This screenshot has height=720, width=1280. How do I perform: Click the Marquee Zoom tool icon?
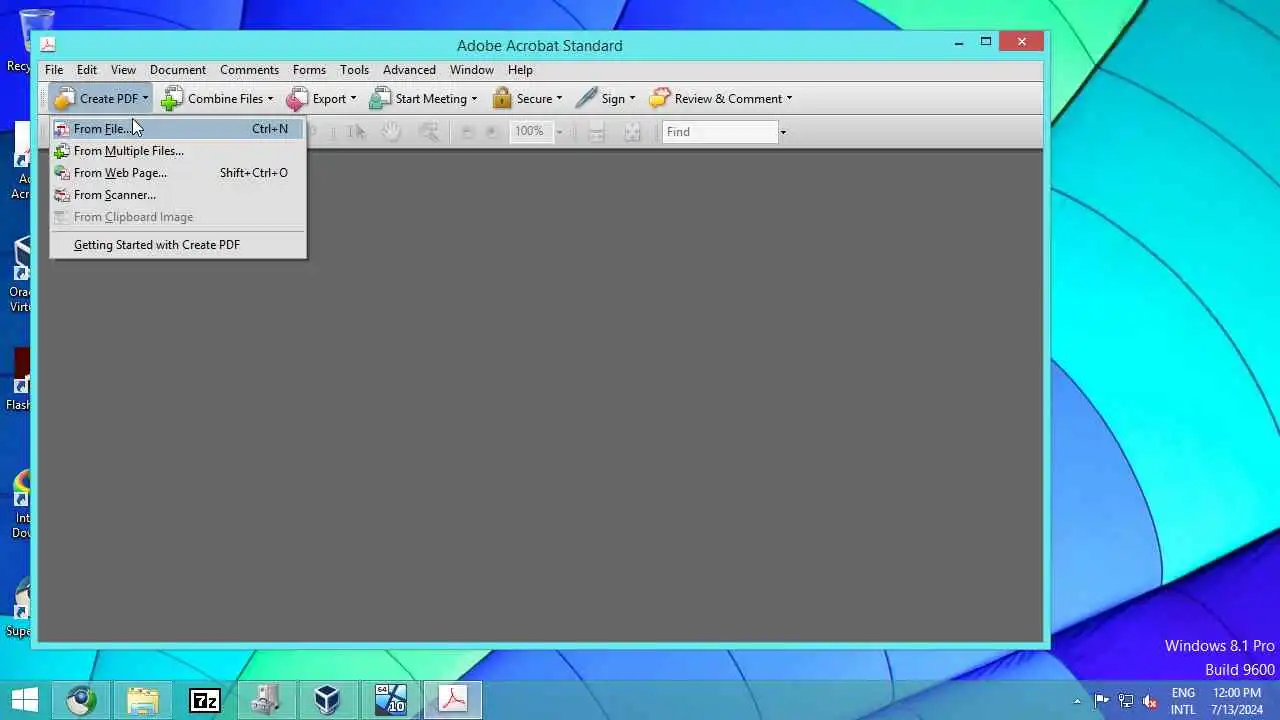coord(429,131)
